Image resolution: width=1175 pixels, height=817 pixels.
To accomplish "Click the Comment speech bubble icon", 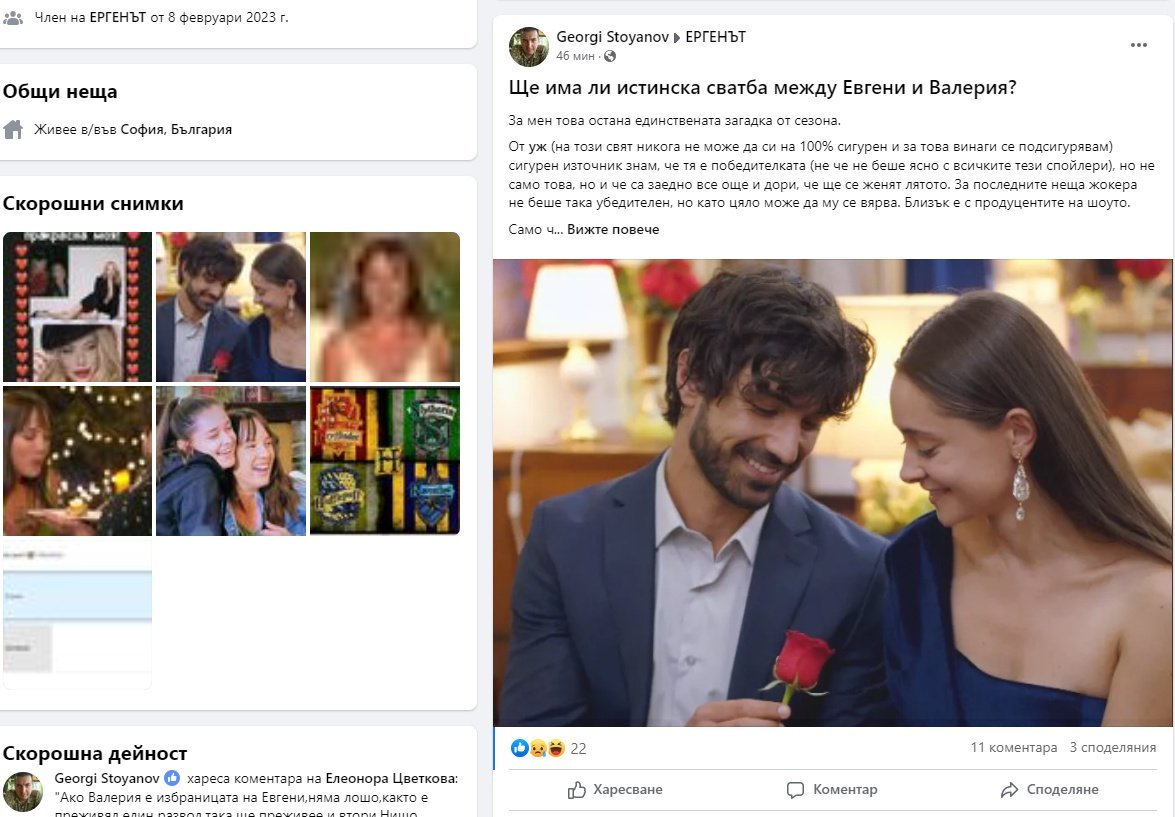I will coord(795,790).
